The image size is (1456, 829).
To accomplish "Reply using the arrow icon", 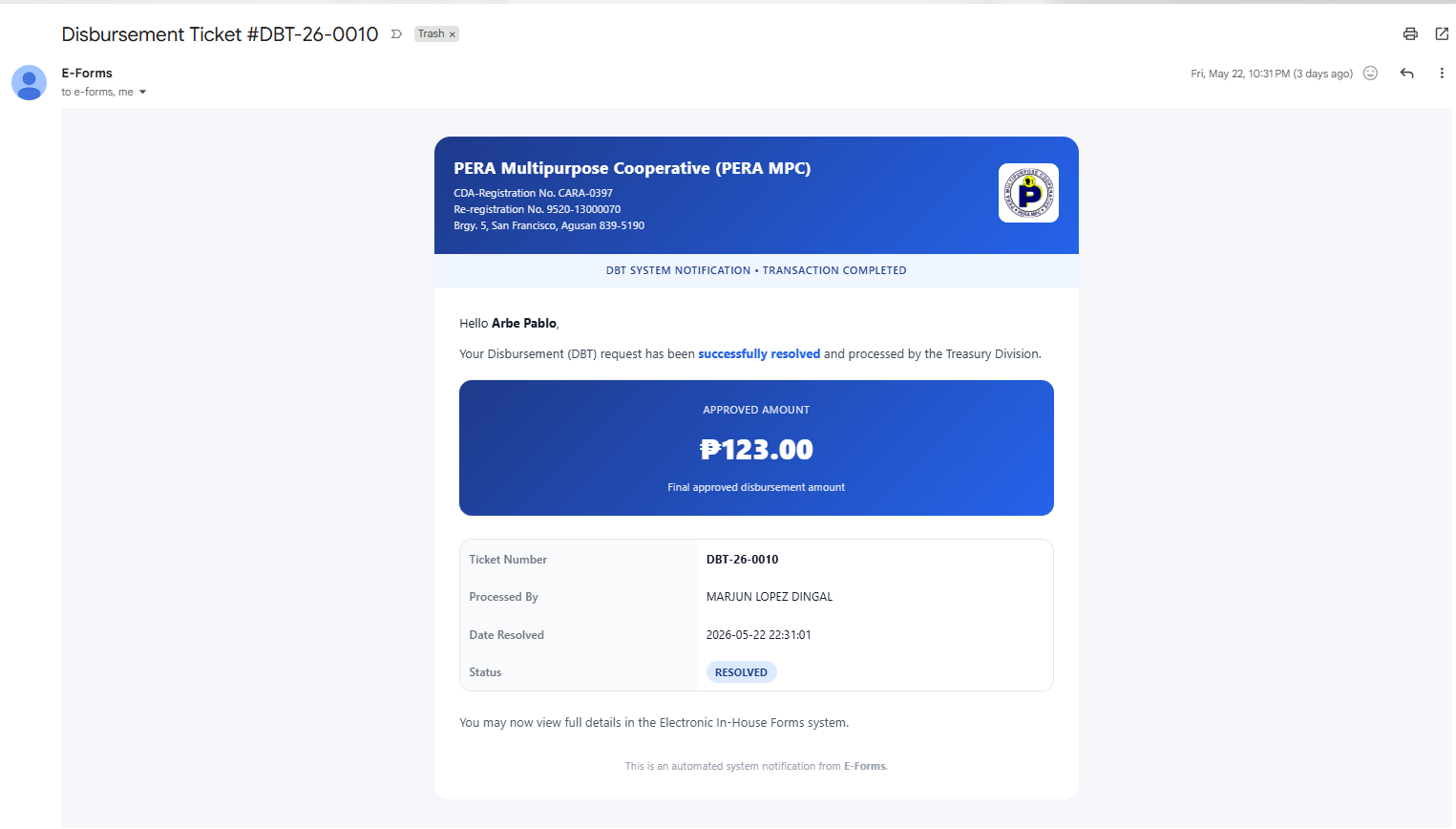I will (x=1406, y=74).
